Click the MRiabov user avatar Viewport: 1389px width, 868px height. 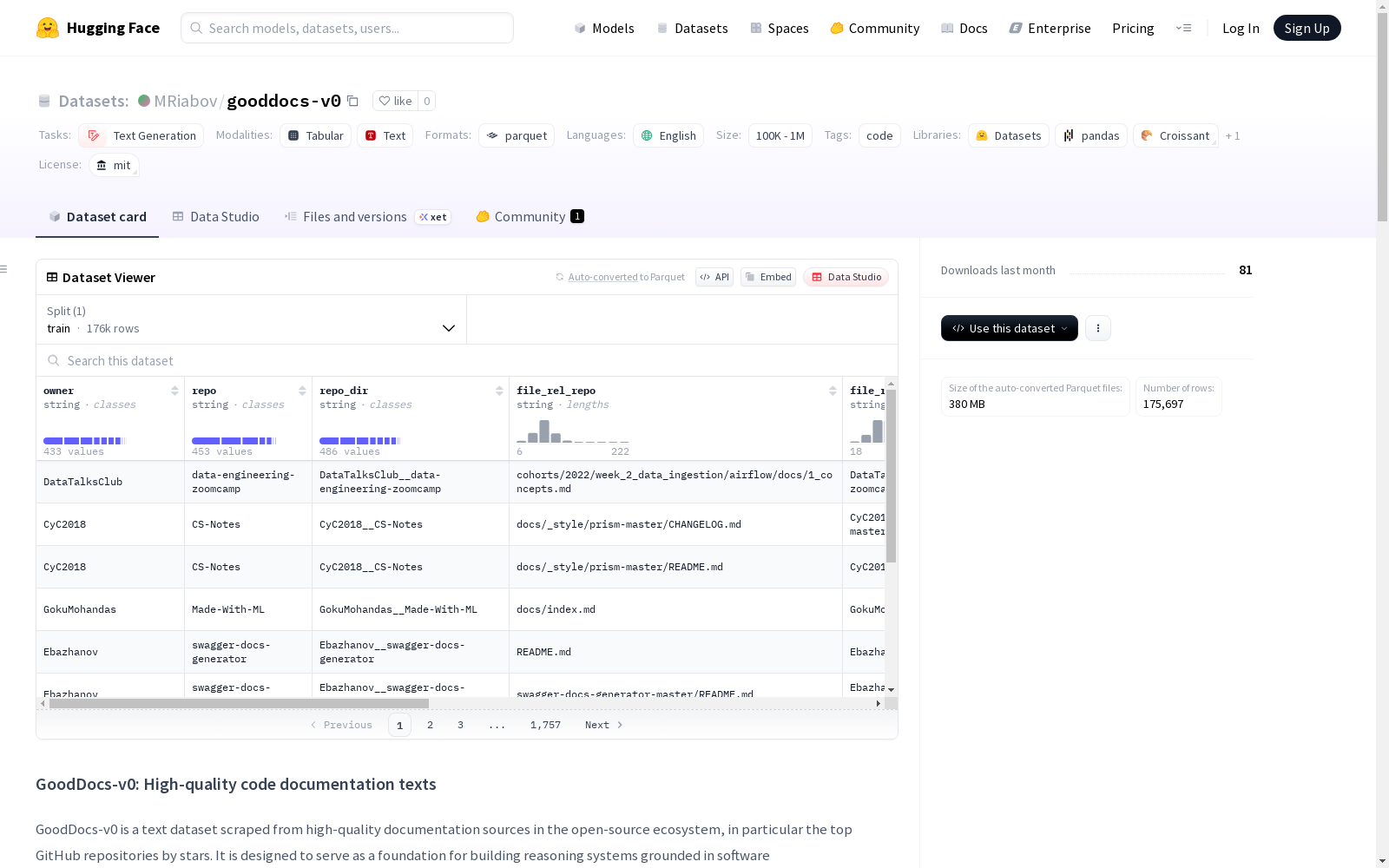[144, 101]
